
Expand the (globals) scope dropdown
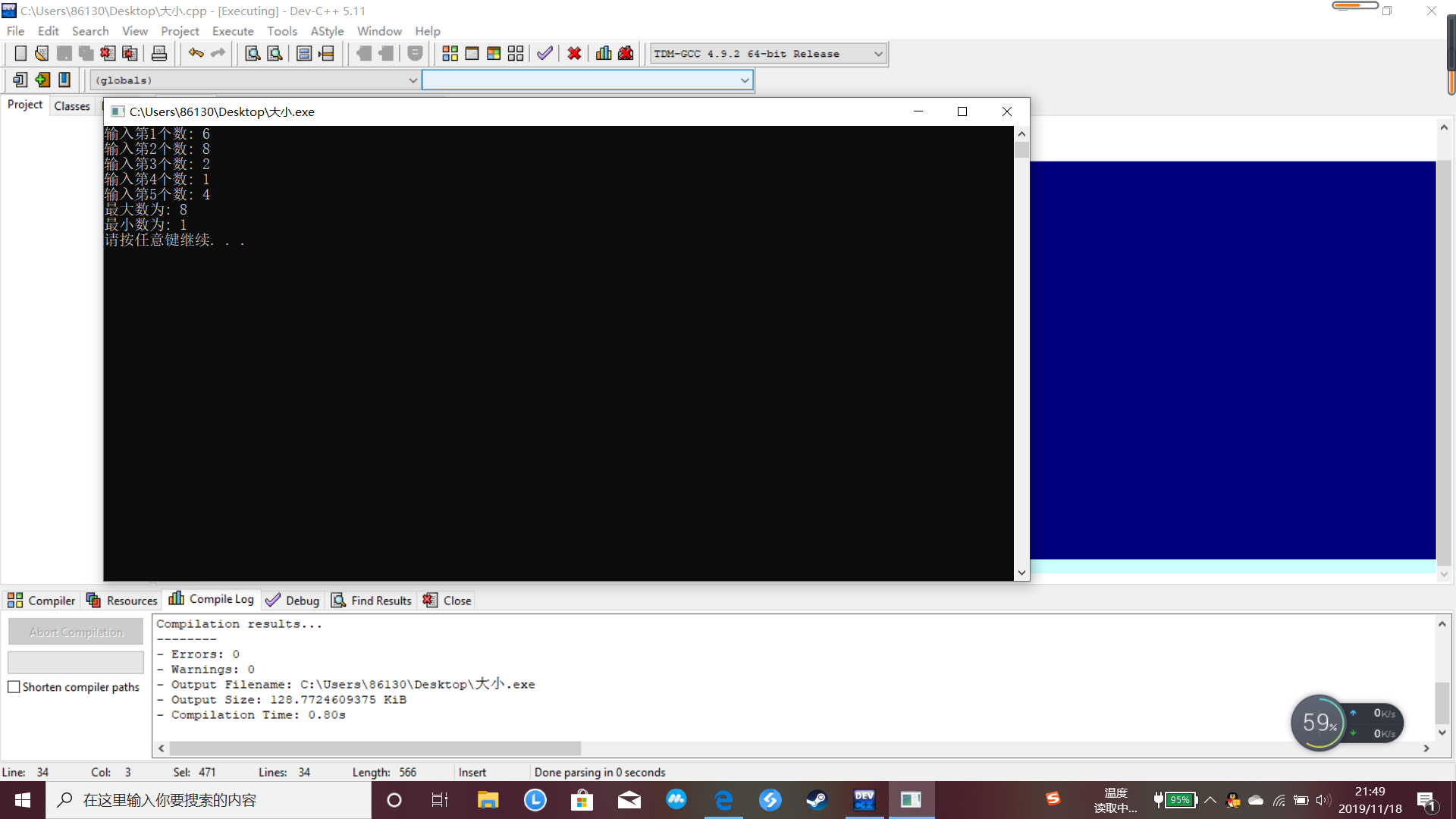click(413, 80)
